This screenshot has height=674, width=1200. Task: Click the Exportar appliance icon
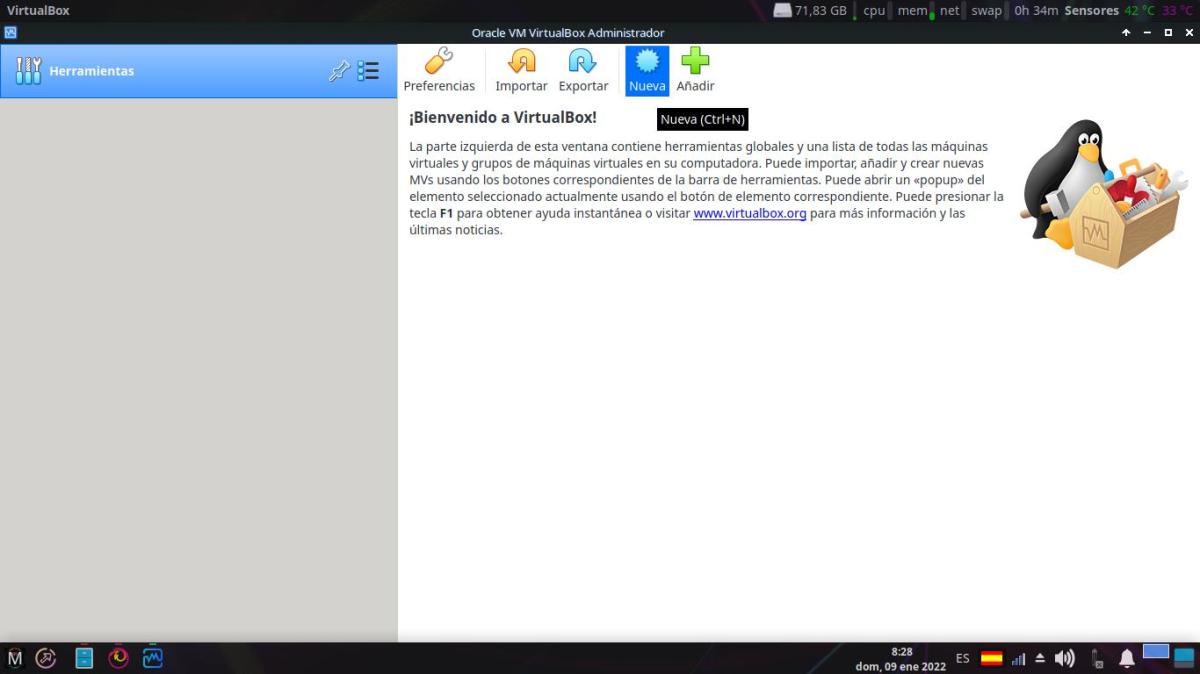coord(583,71)
